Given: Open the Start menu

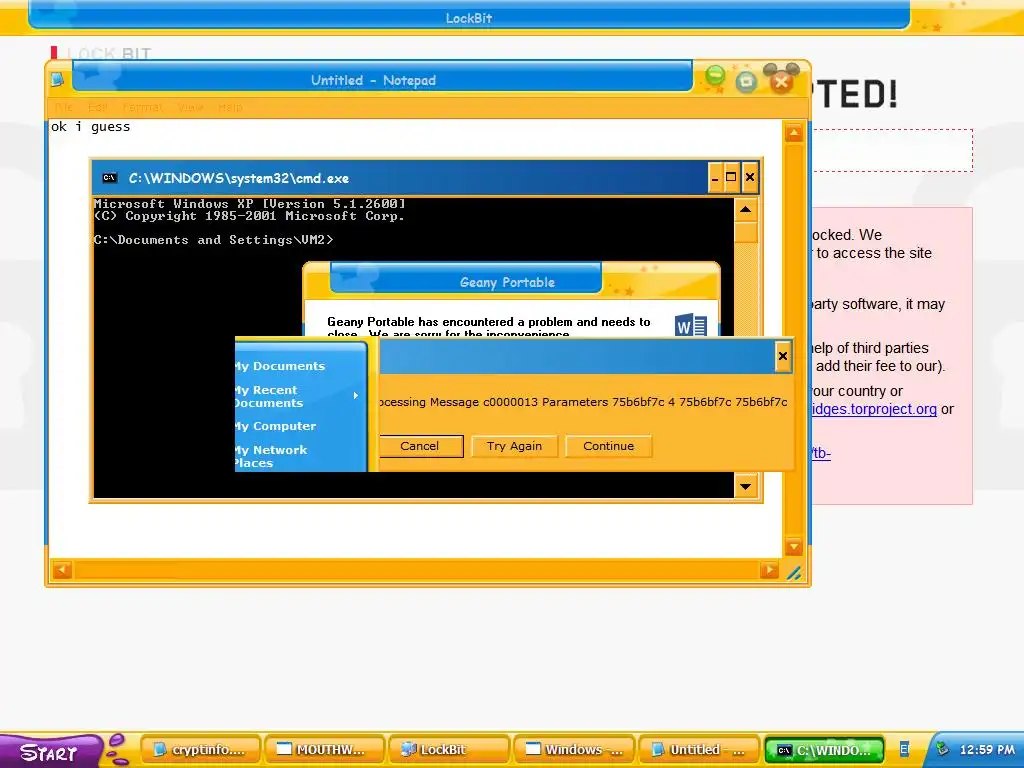Looking at the screenshot, I should pyautogui.click(x=49, y=751).
